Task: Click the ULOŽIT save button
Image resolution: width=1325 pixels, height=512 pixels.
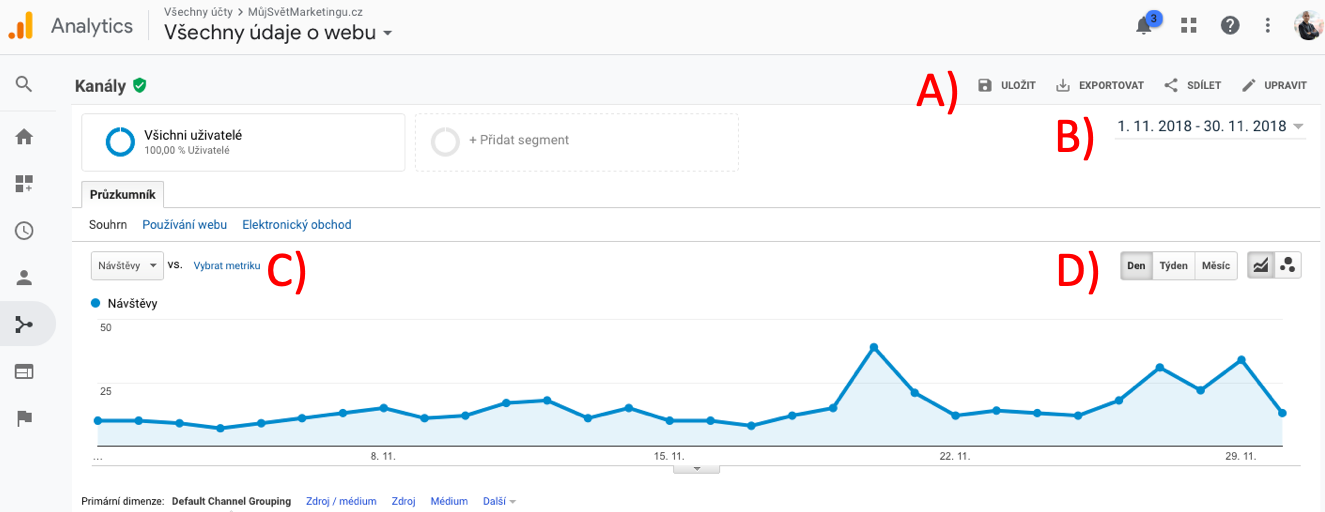Action: coord(1006,86)
